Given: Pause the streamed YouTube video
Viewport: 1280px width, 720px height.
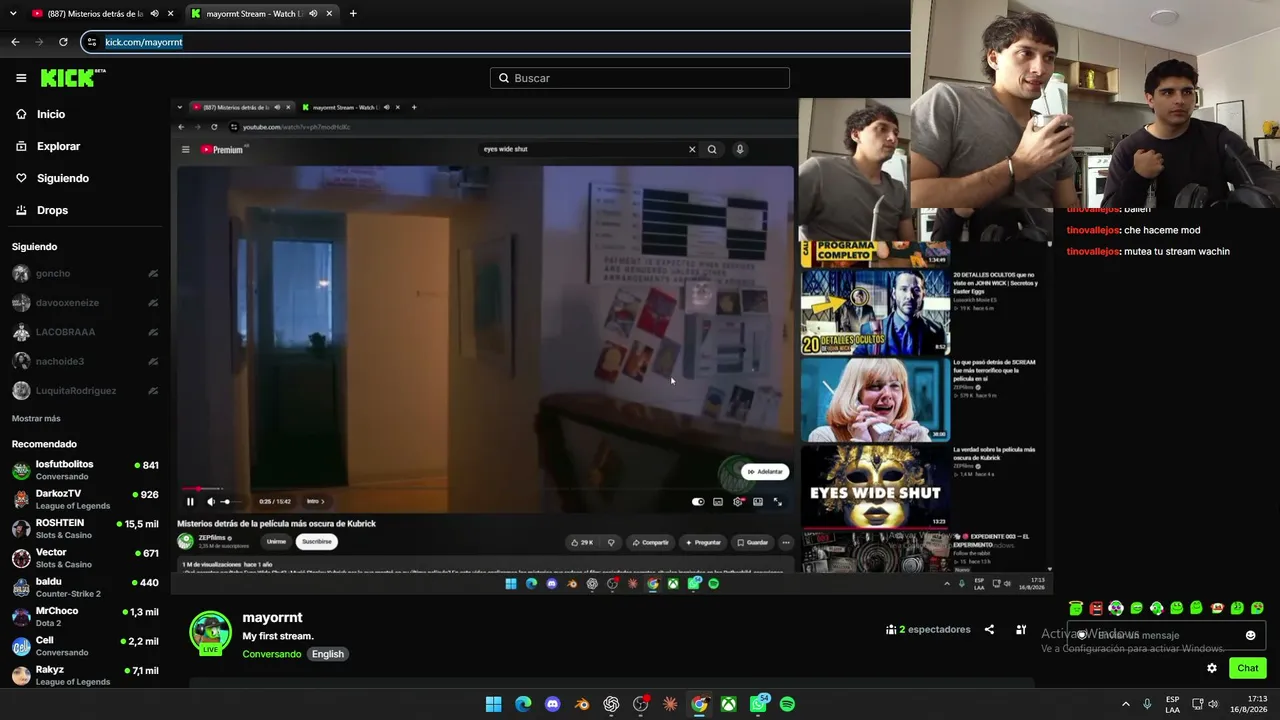Looking at the screenshot, I should pos(190,502).
